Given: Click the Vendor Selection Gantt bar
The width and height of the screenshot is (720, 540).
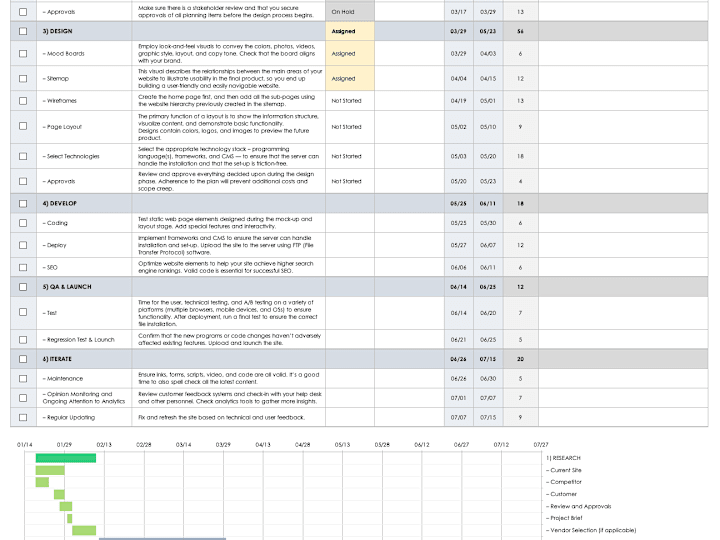Looking at the screenshot, I should 84,530.
